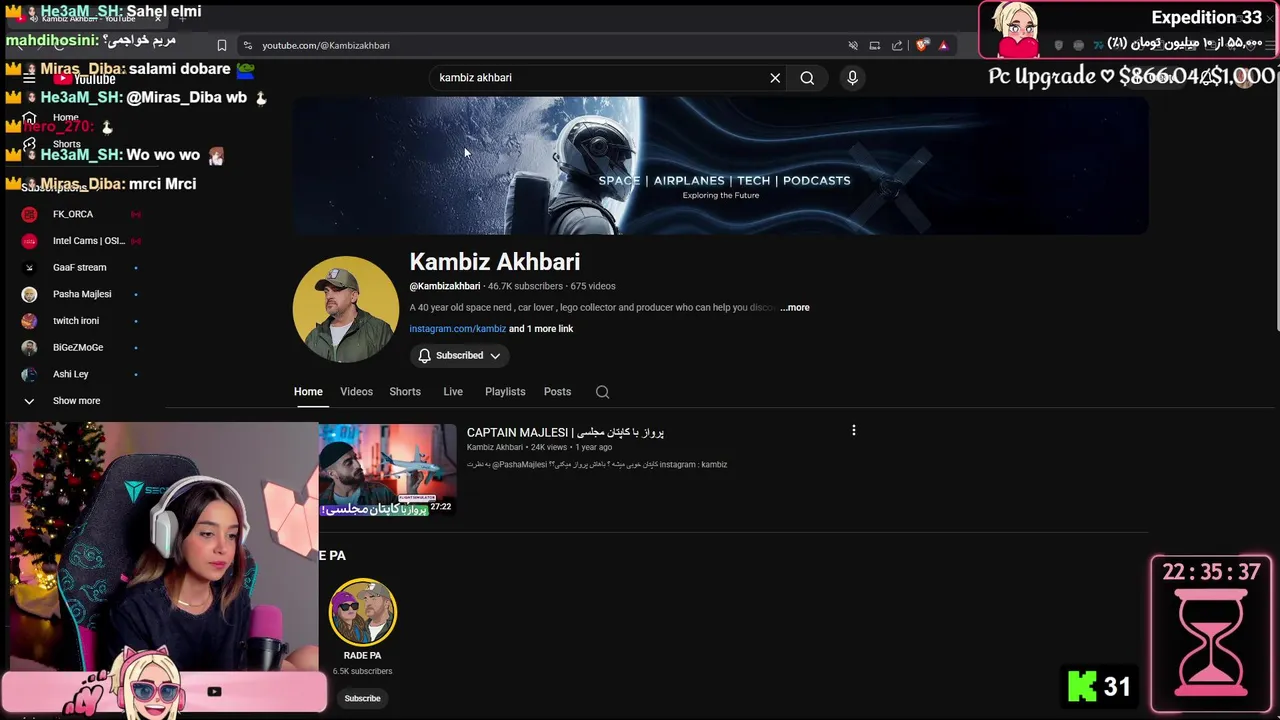This screenshot has width=1280, height=720.
Task: Expand 'Show more' subscriptions
Action: 76,401
